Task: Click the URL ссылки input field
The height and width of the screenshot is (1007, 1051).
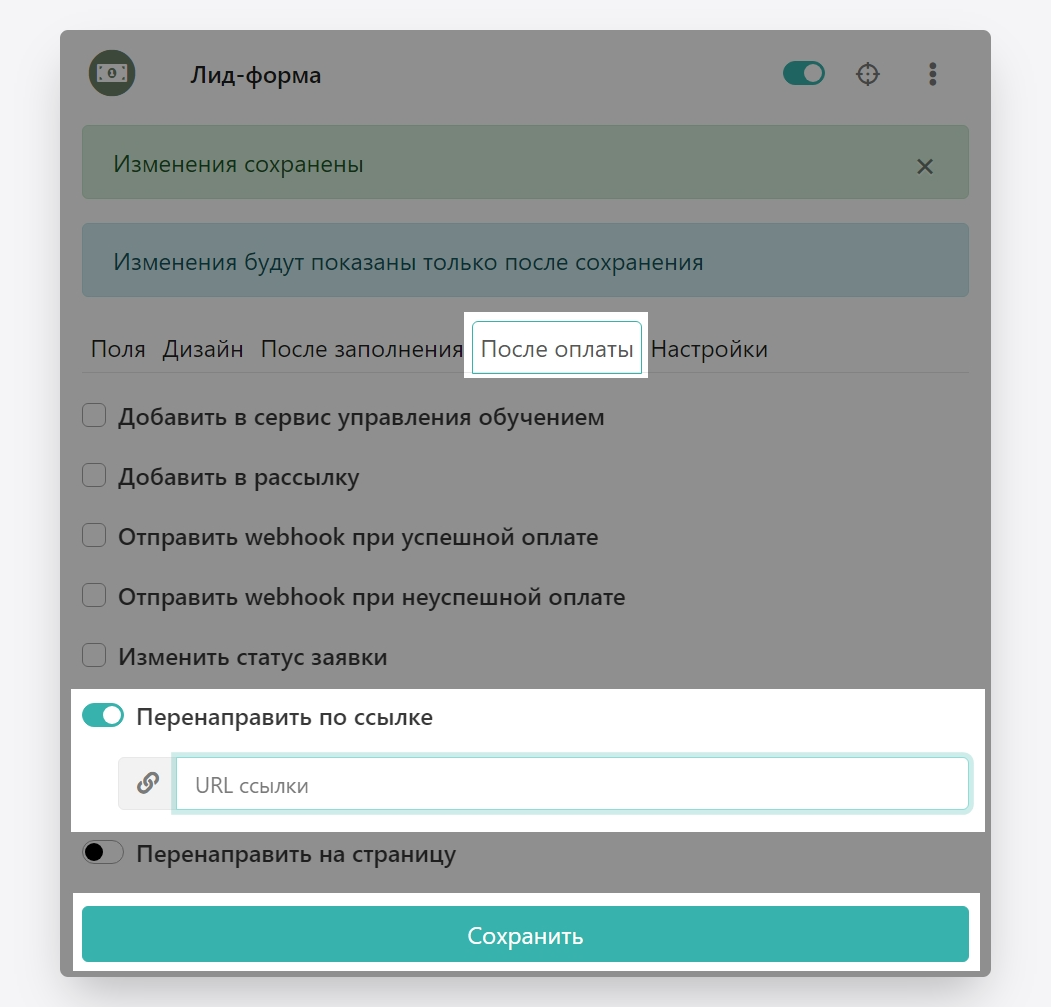Action: click(571, 784)
